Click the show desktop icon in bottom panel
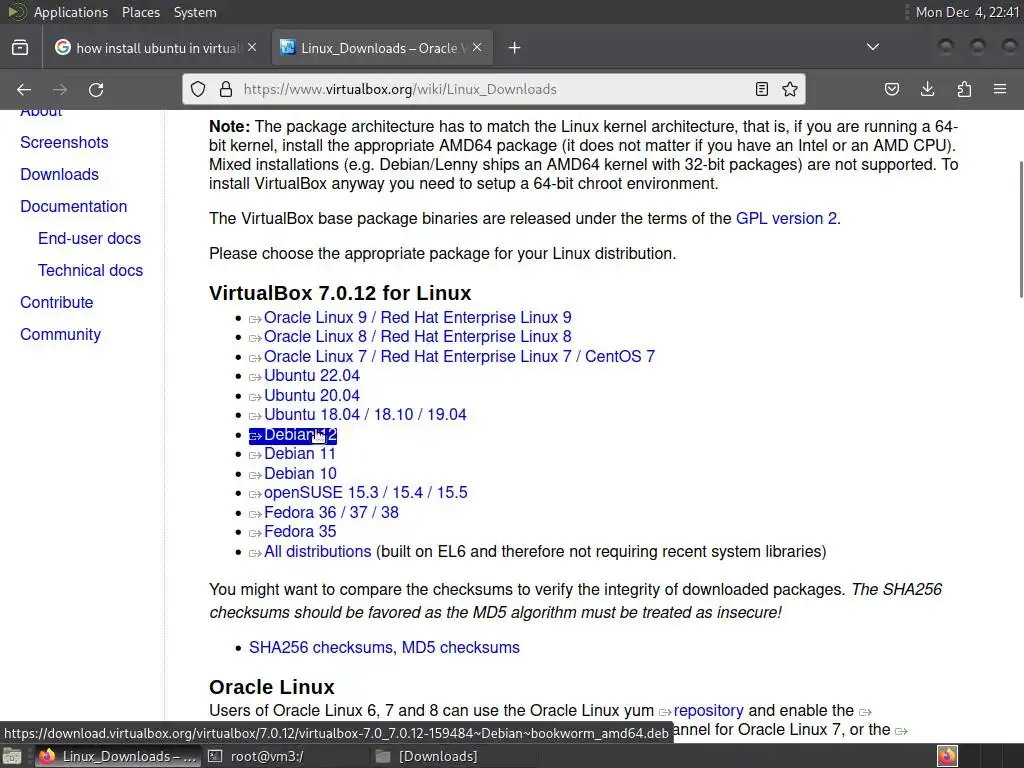Screen dimensions: 1024x768 click(12, 756)
